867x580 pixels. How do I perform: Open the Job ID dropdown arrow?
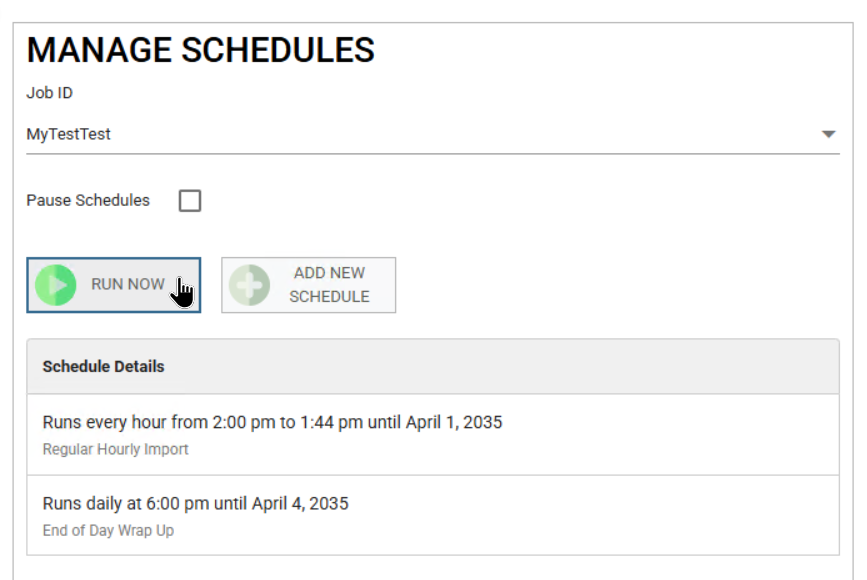(828, 134)
